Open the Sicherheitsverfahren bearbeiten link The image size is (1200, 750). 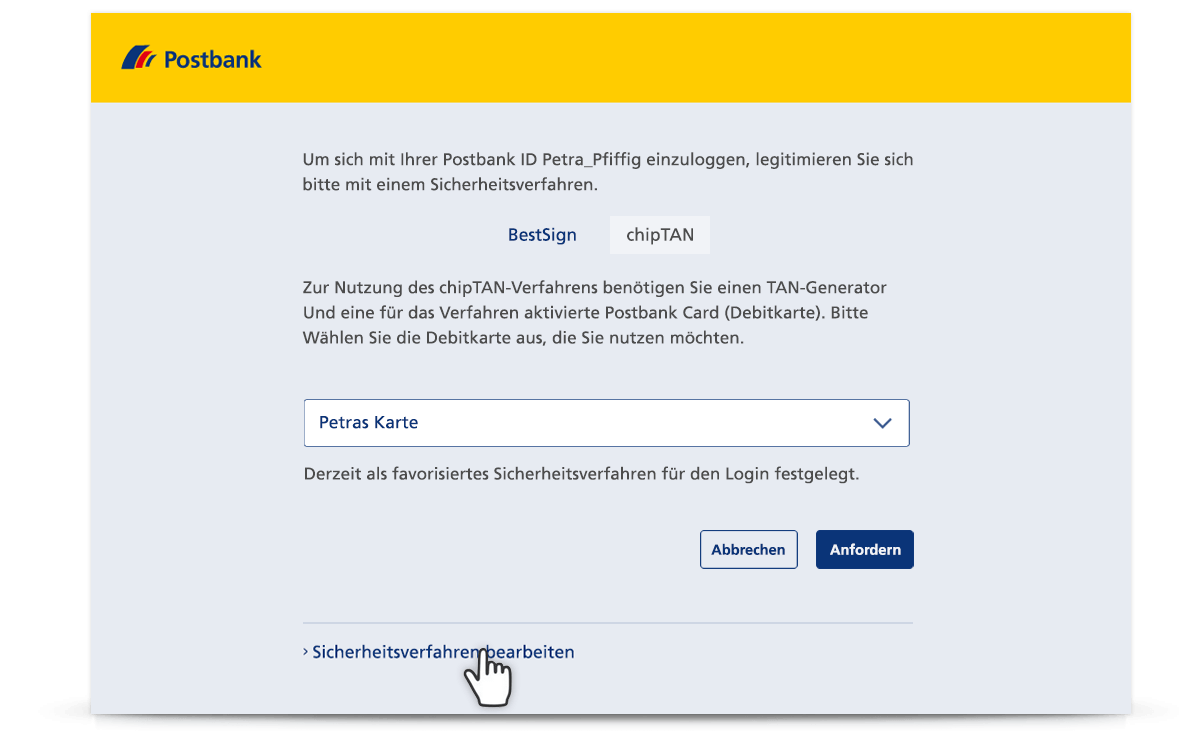click(439, 652)
